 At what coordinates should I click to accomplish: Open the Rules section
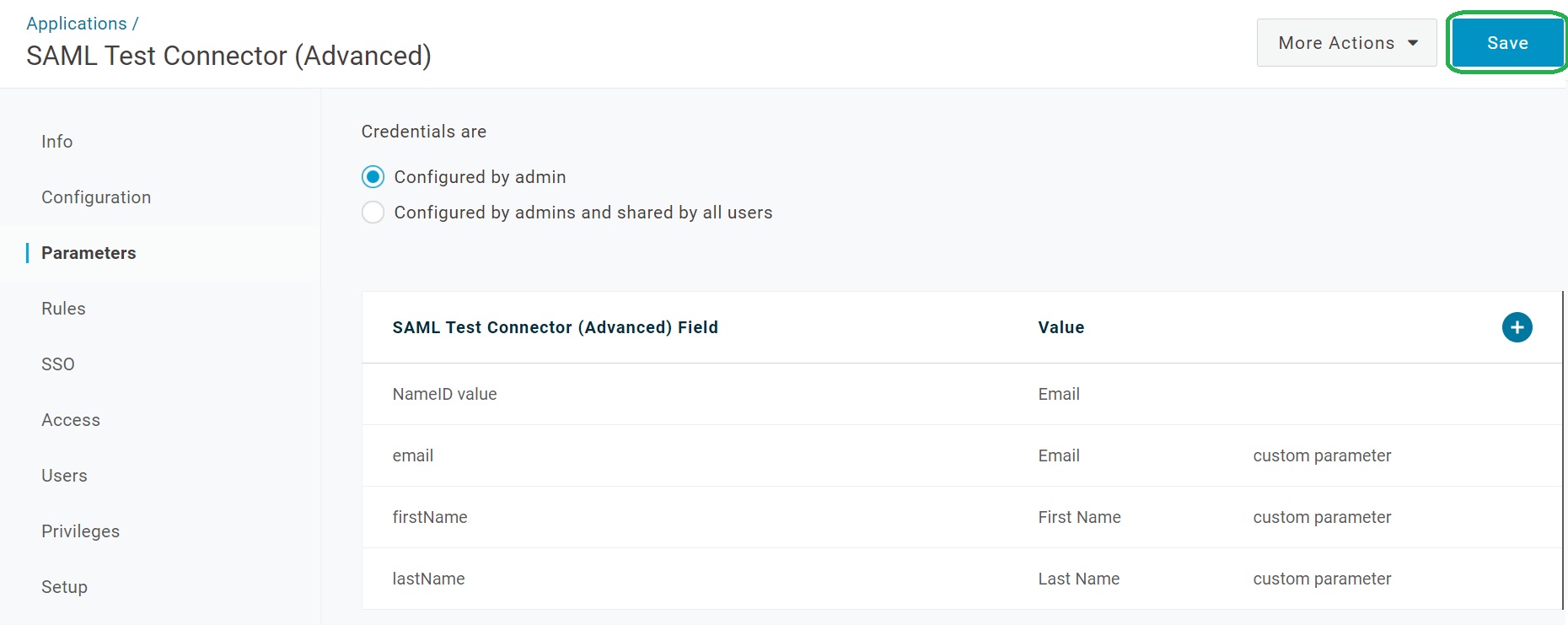pos(63,309)
